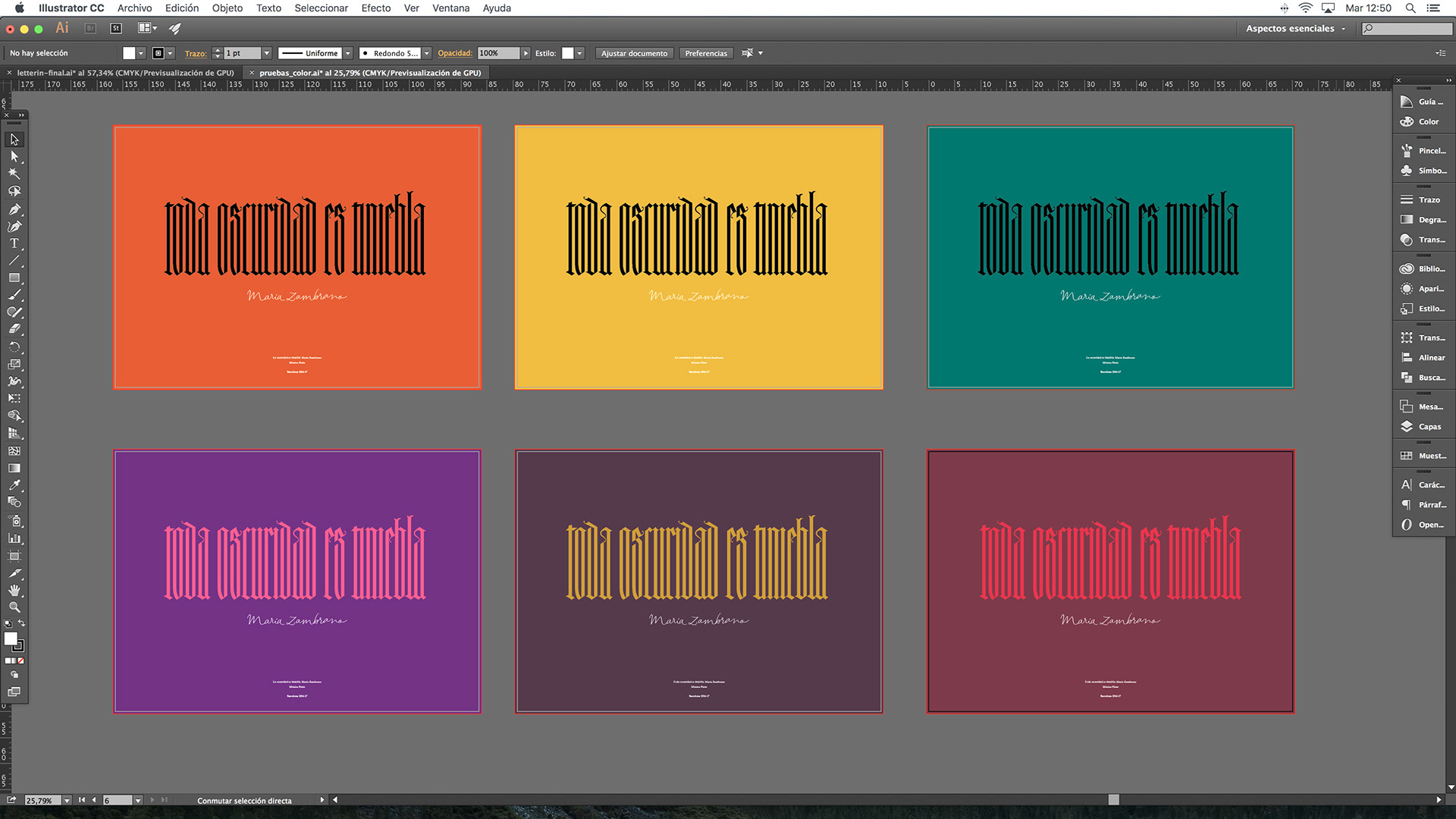Switch to the letterin-final.ai tab
Image resolution: width=1456 pixels, height=819 pixels.
coord(124,73)
